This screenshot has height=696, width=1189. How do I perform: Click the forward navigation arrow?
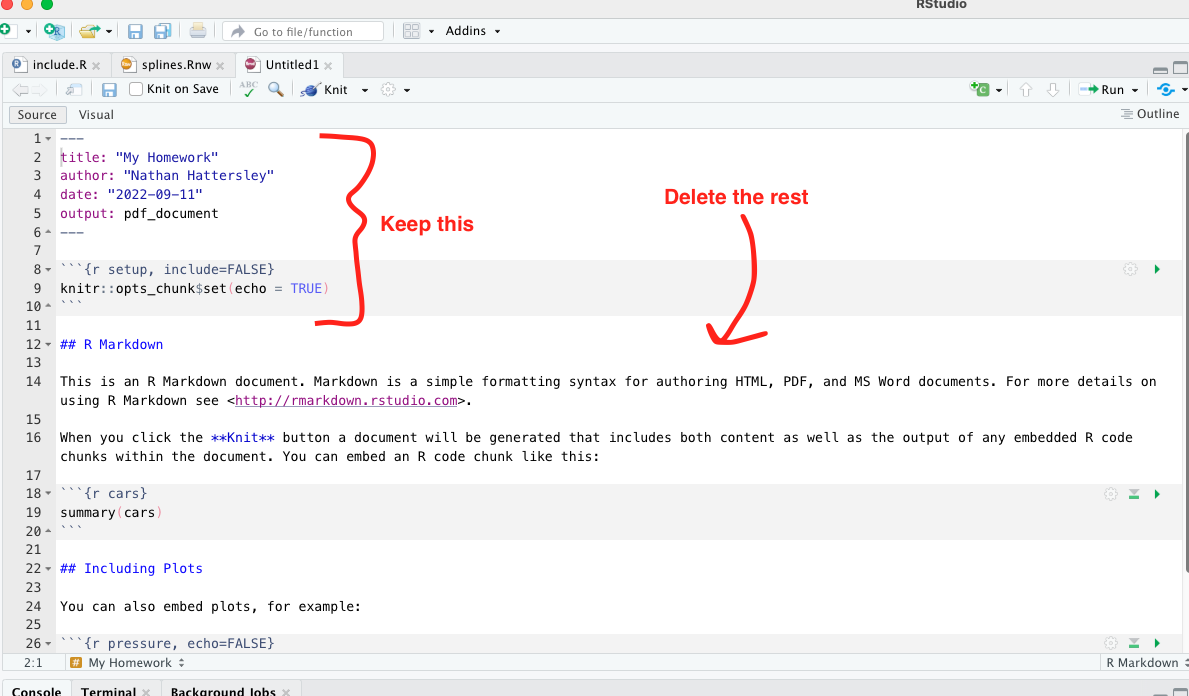coord(39,90)
